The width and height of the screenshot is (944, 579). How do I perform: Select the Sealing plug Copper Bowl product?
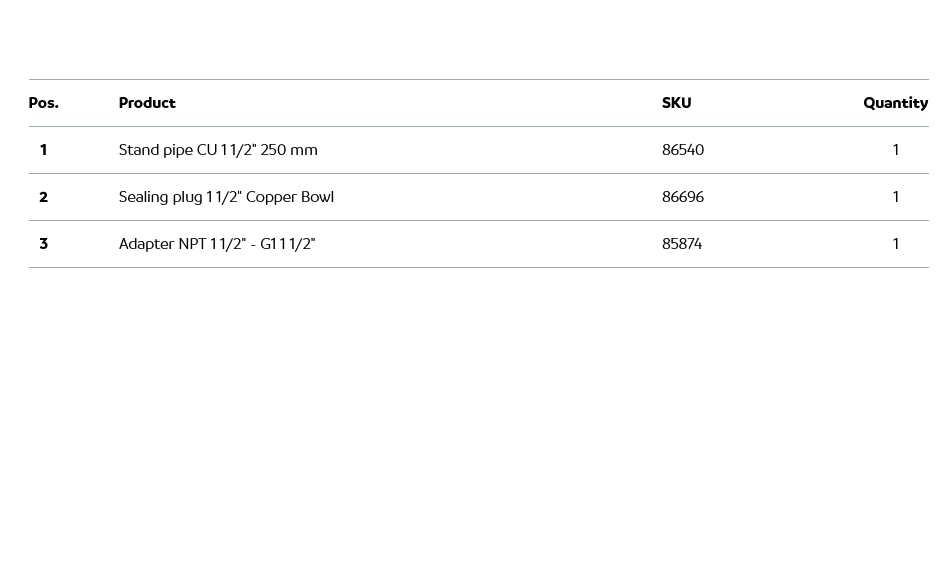point(226,197)
